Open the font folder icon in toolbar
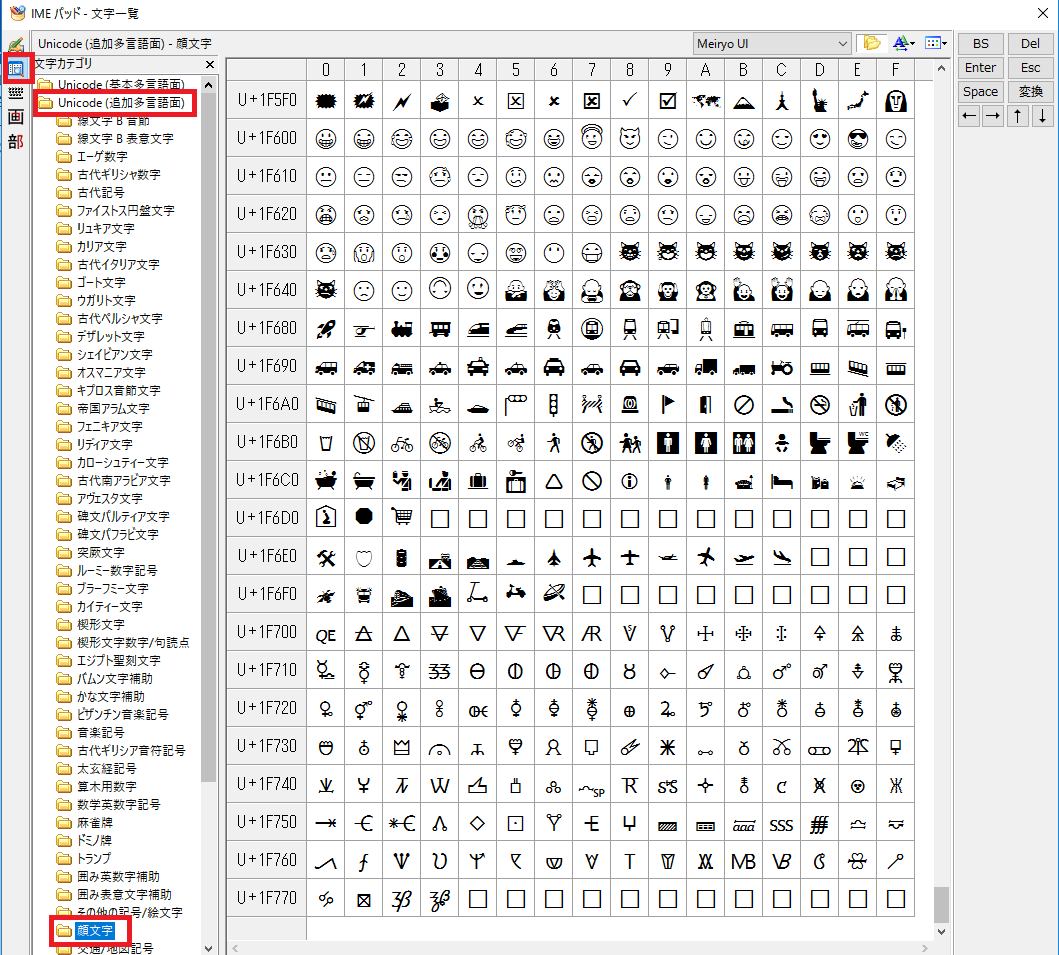Image resolution: width=1059 pixels, height=955 pixels. coord(872,43)
